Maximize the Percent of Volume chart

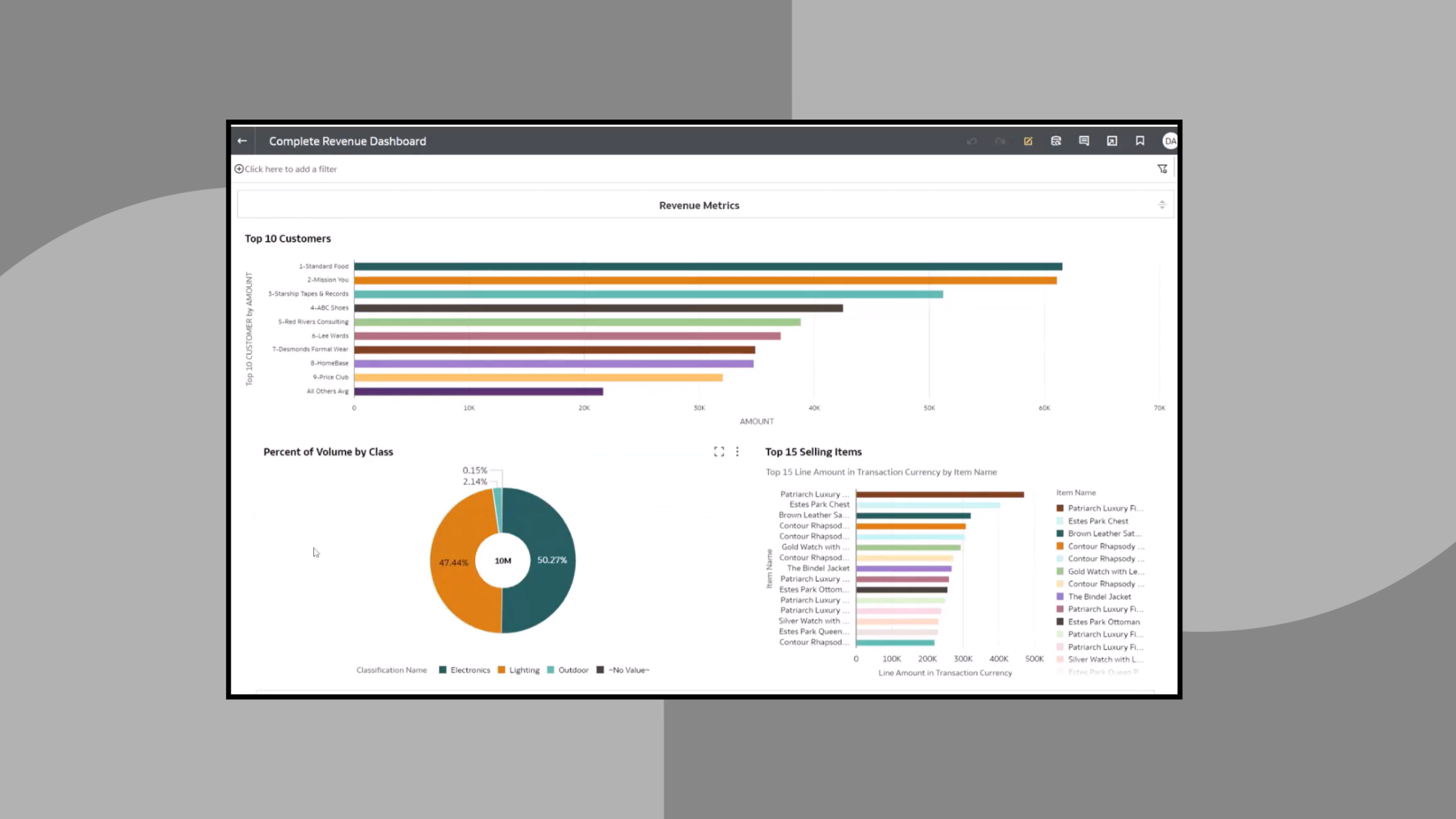click(719, 452)
